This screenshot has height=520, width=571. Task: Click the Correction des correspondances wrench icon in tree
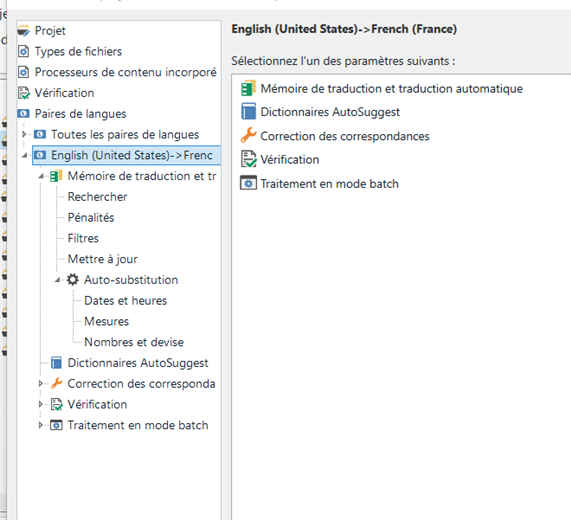(x=56, y=383)
